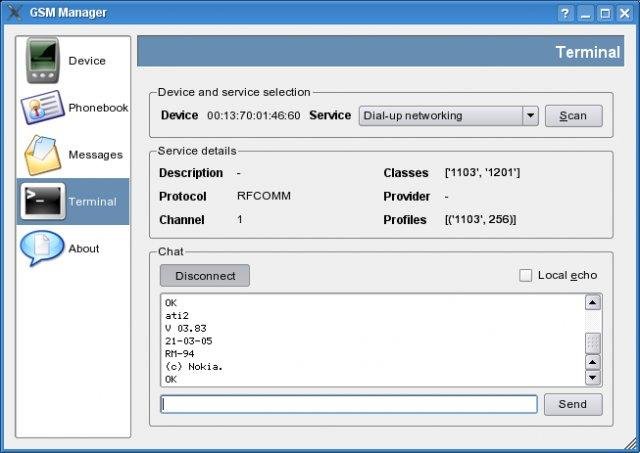The image size is (640, 453).
Task: Switch to the Device sidebar label
Action: pos(87,61)
